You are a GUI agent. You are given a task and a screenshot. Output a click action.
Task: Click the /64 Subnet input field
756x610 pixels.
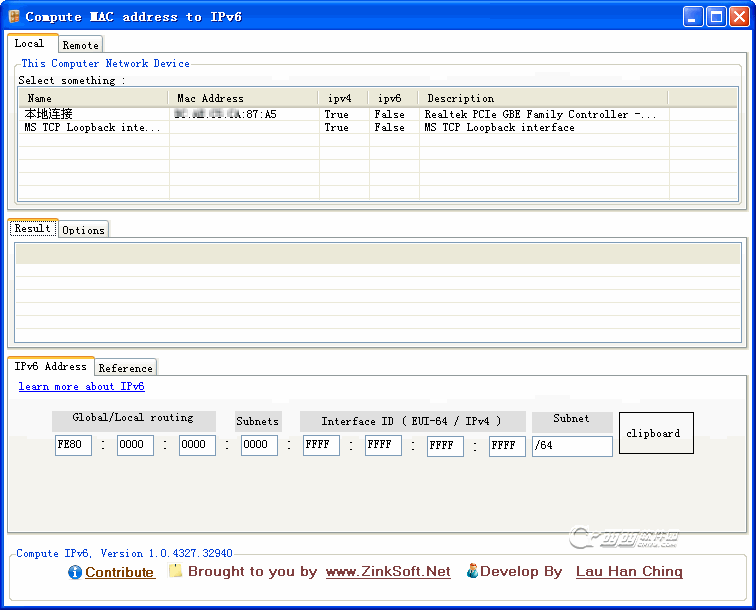[571, 446]
